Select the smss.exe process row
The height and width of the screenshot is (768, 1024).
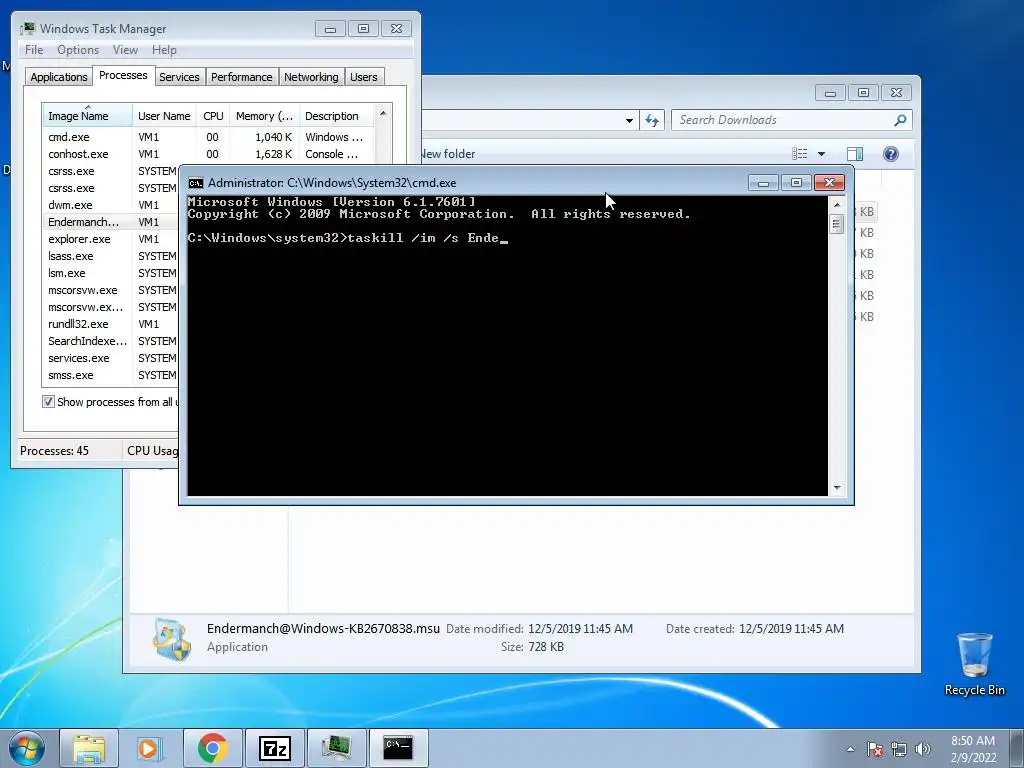[110, 375]
